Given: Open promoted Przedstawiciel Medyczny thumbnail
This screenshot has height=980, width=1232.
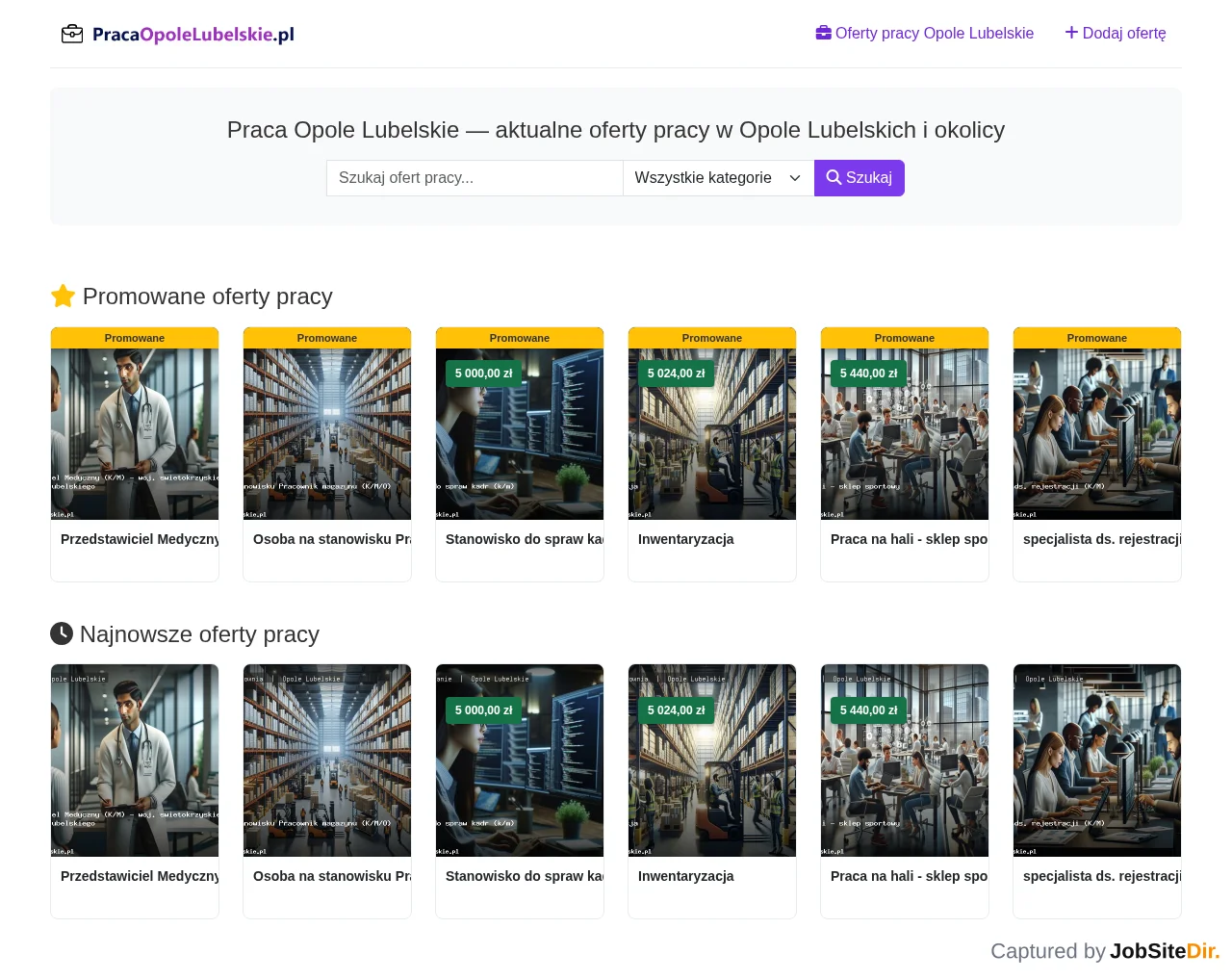Looking at the screenshot, I should [135, 434].
